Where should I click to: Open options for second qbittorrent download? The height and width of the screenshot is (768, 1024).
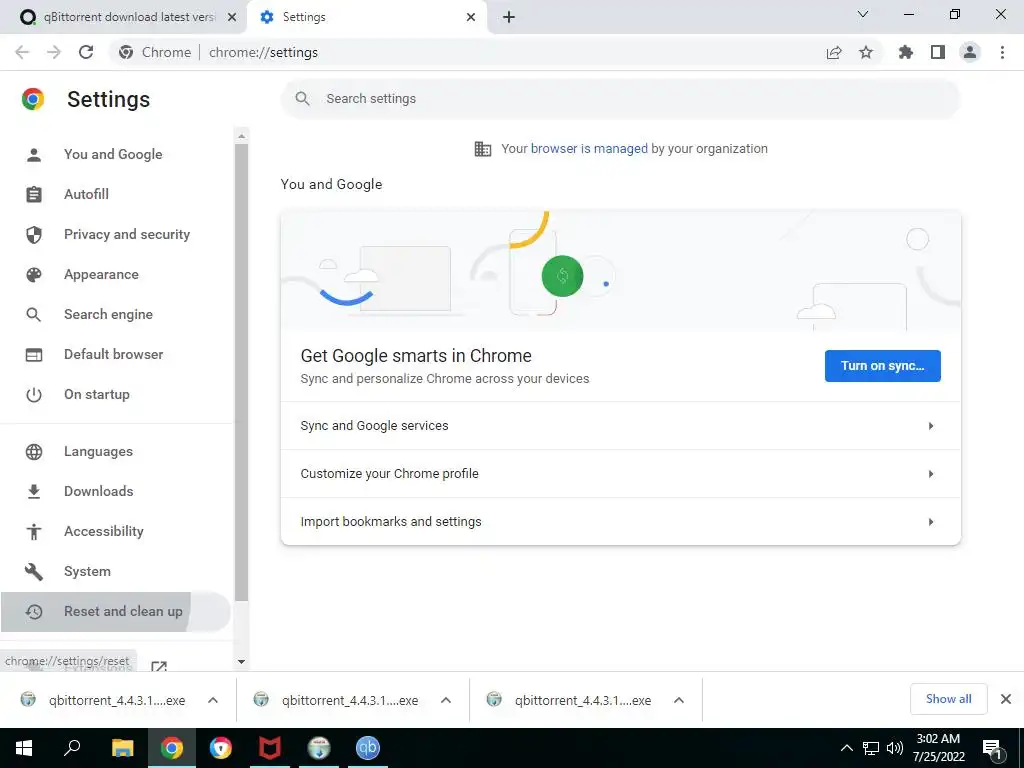[446, 700]
